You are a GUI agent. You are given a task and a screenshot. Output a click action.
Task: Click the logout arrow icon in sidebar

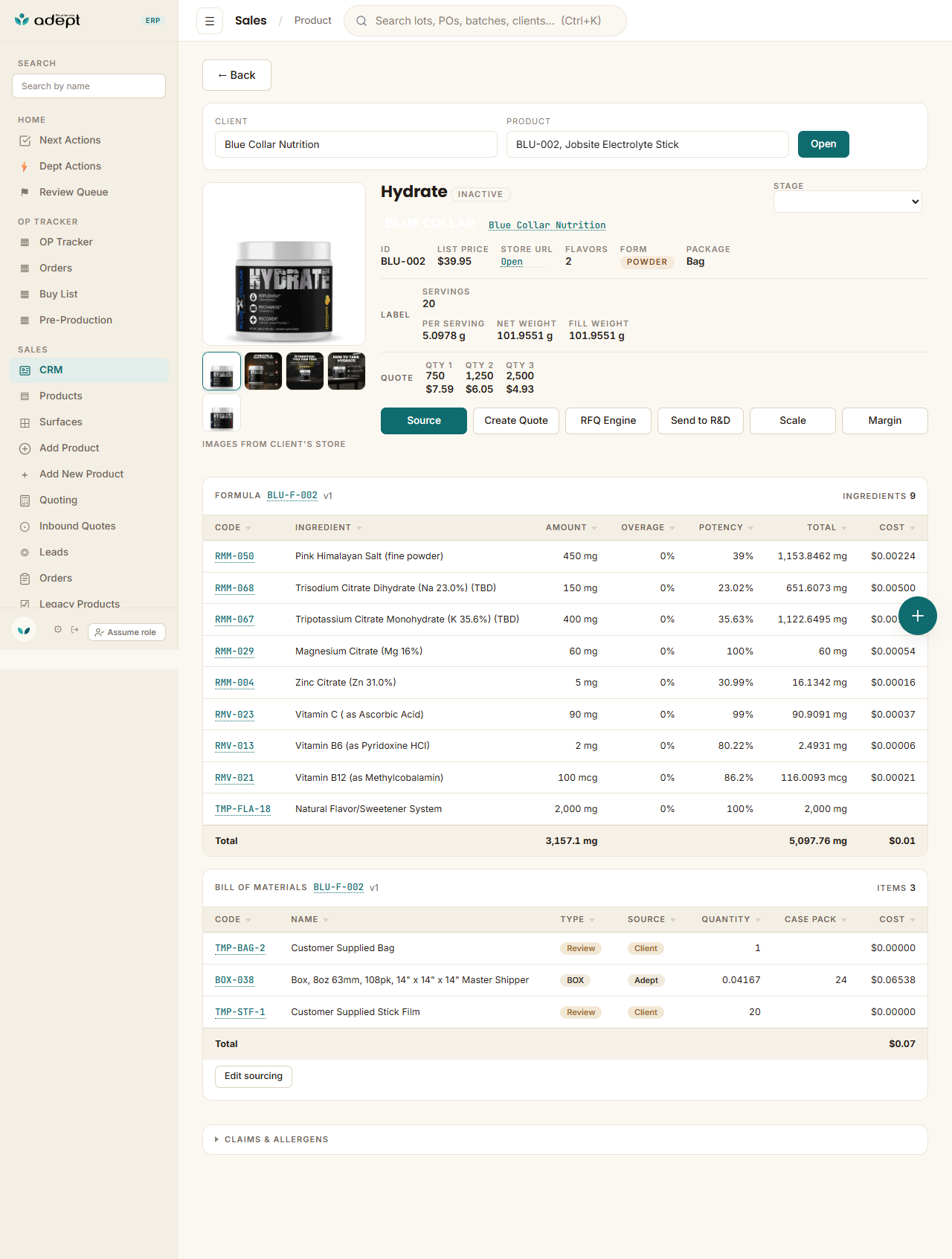[x=74, y=629]
